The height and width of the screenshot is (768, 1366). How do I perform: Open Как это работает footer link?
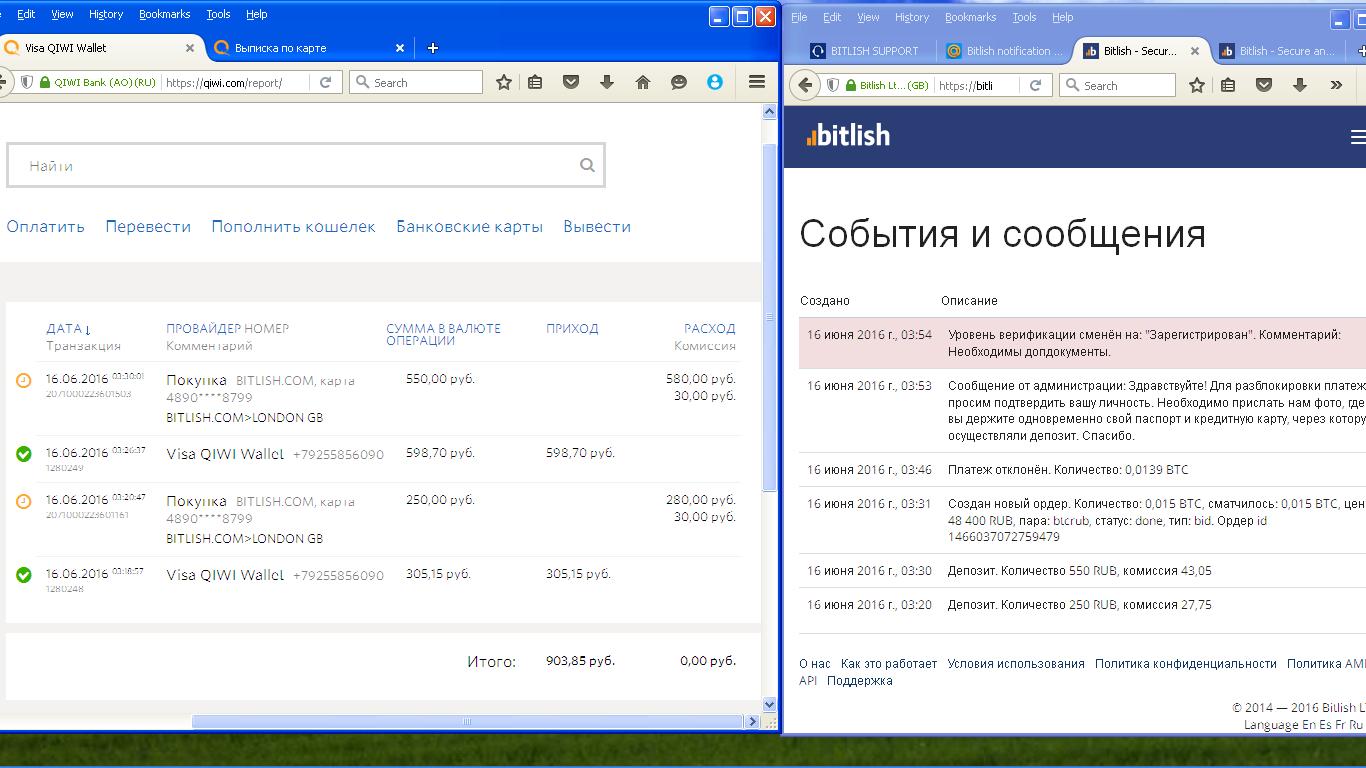(889, 664)
